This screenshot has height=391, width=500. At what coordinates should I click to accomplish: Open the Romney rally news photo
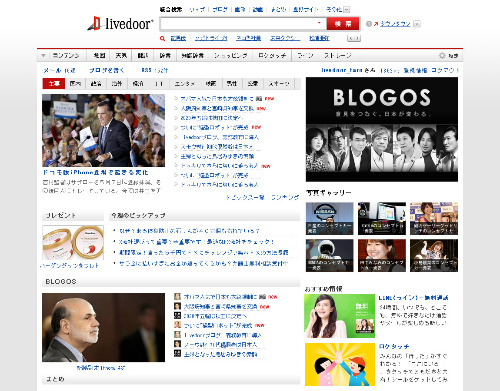tap(103, 130)
